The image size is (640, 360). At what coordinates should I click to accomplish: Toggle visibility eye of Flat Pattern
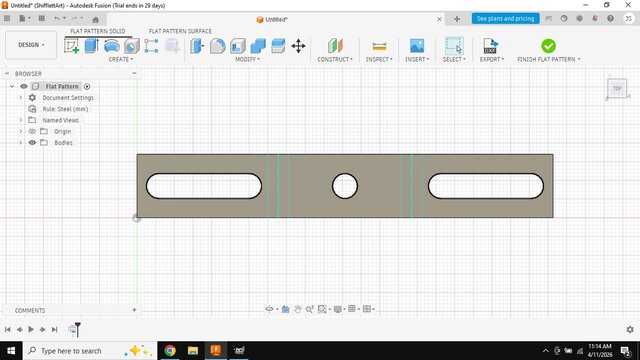[x=24, y=86]
